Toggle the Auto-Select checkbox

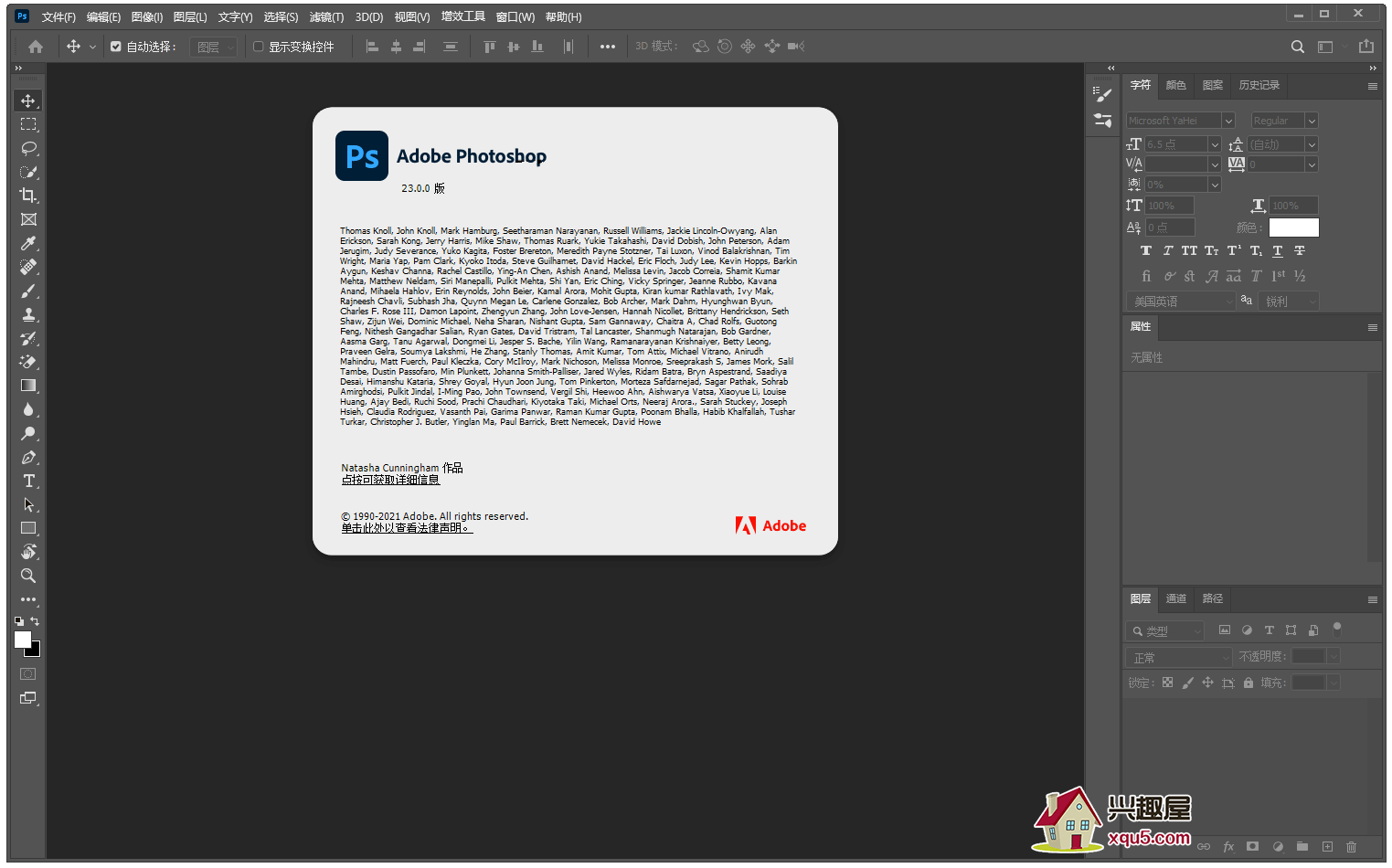(116, 47)
